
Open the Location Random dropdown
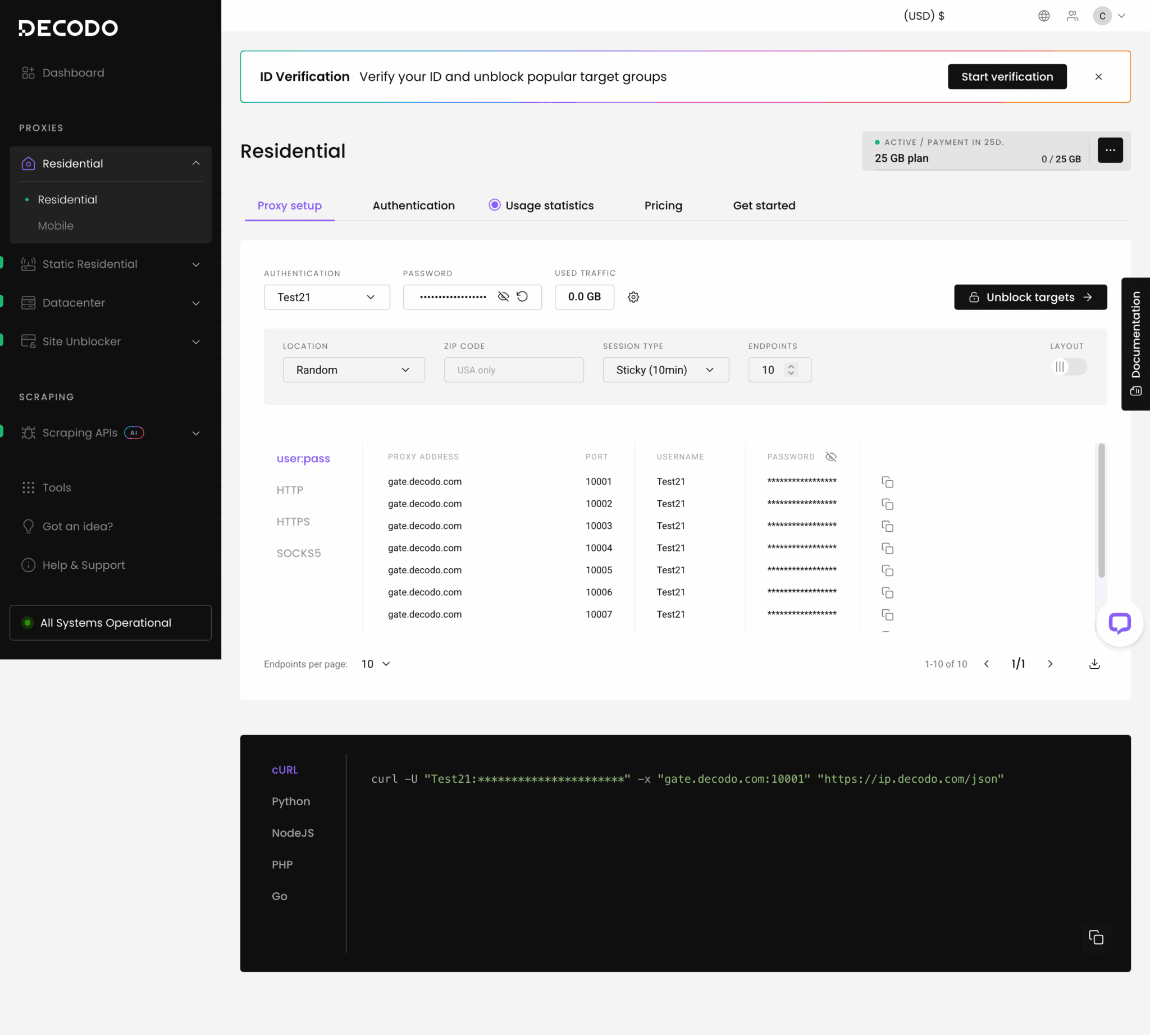click(x=354, y=370)
